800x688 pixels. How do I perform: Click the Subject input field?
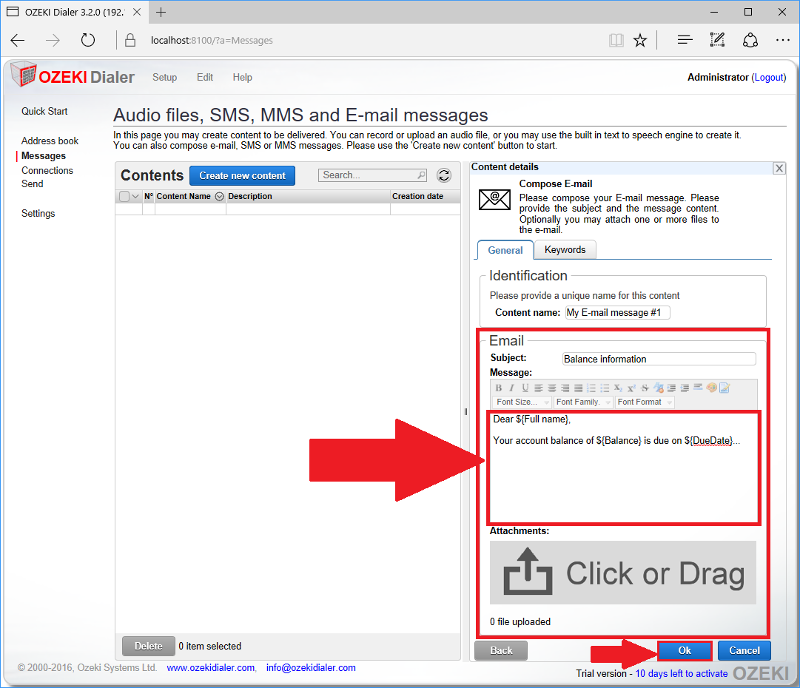[x=659, y=359]
